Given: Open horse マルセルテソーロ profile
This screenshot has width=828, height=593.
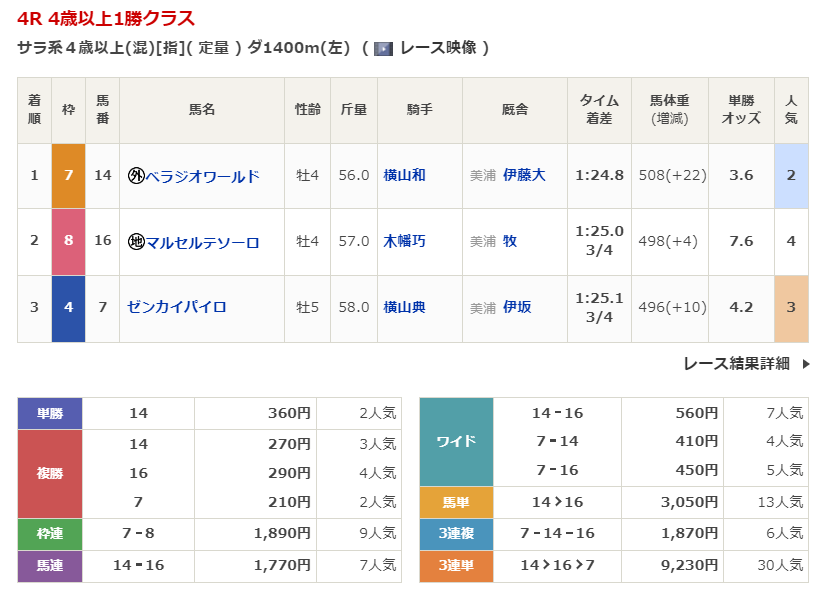Looking at the screenshot, I should pos(202,242).
